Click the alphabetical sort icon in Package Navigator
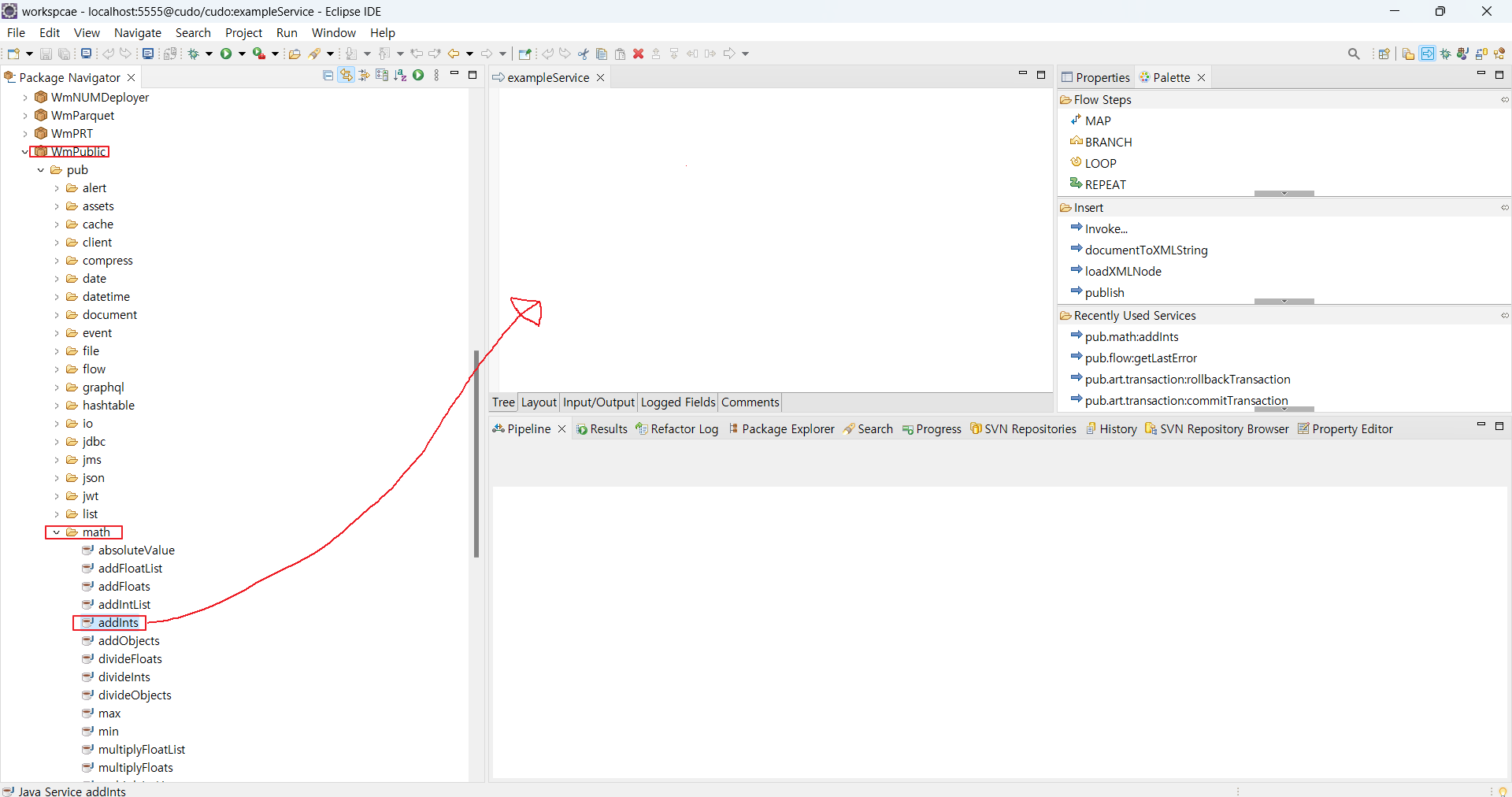 (400, 76)
